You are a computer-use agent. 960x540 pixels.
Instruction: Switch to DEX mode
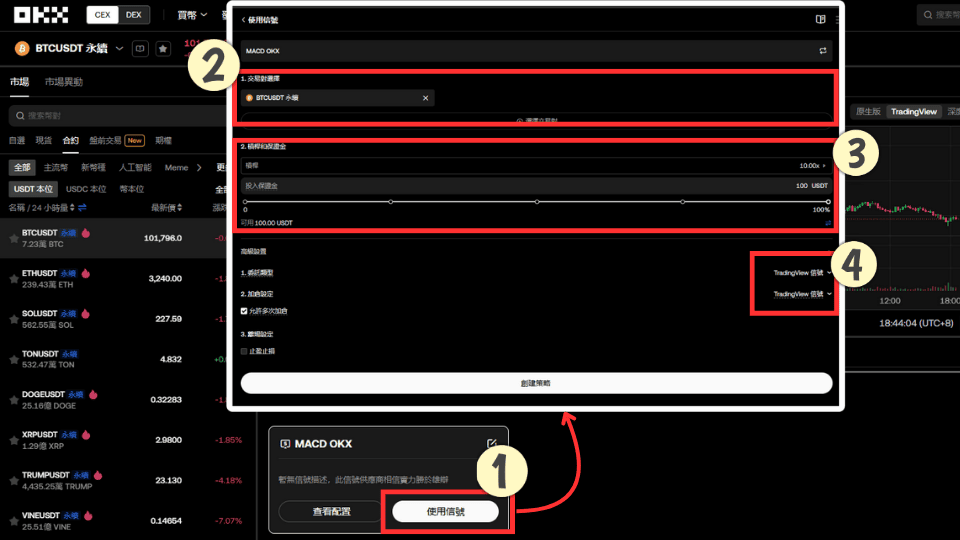pyautogui.click(x=133, y=15)
